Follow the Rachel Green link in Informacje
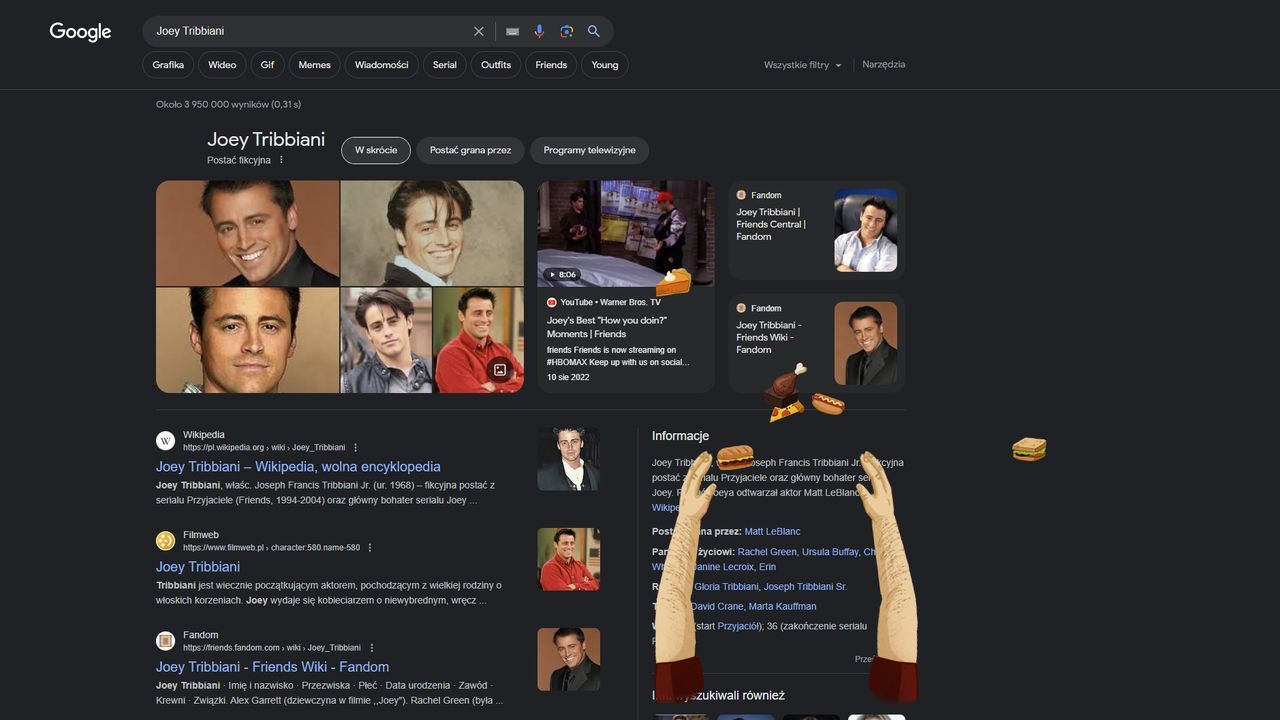Viewport: 1280px width, 720px height. pos(767,551)
